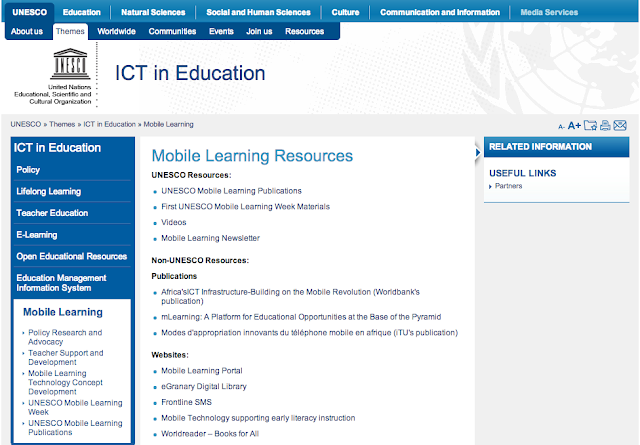Image resolution: width=640 pixels, height=445 pixels.
Task: Increase font size with A+ icon
Action: (x=574, y=125)
